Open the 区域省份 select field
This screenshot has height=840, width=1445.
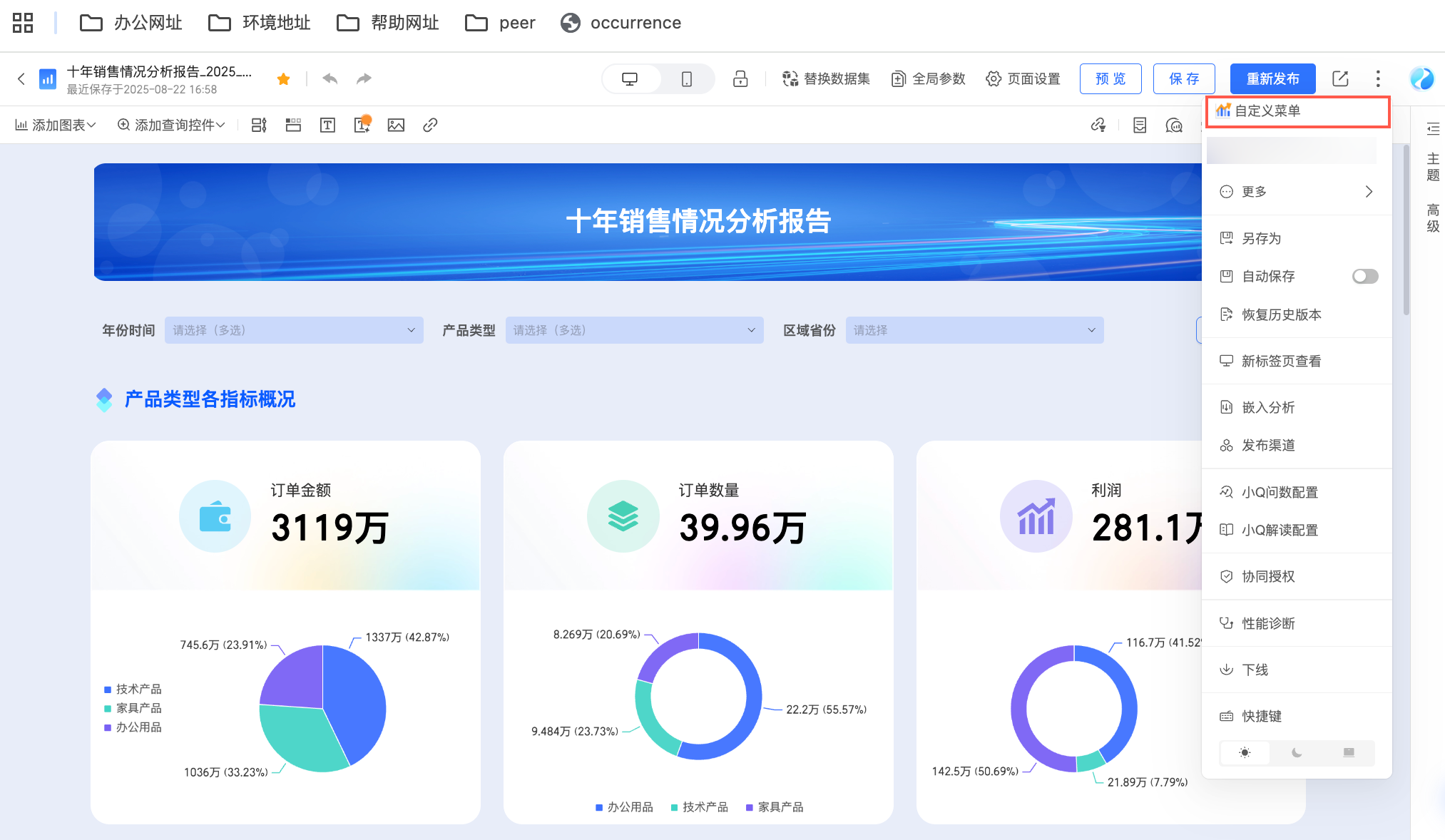(x=974, y=330)
